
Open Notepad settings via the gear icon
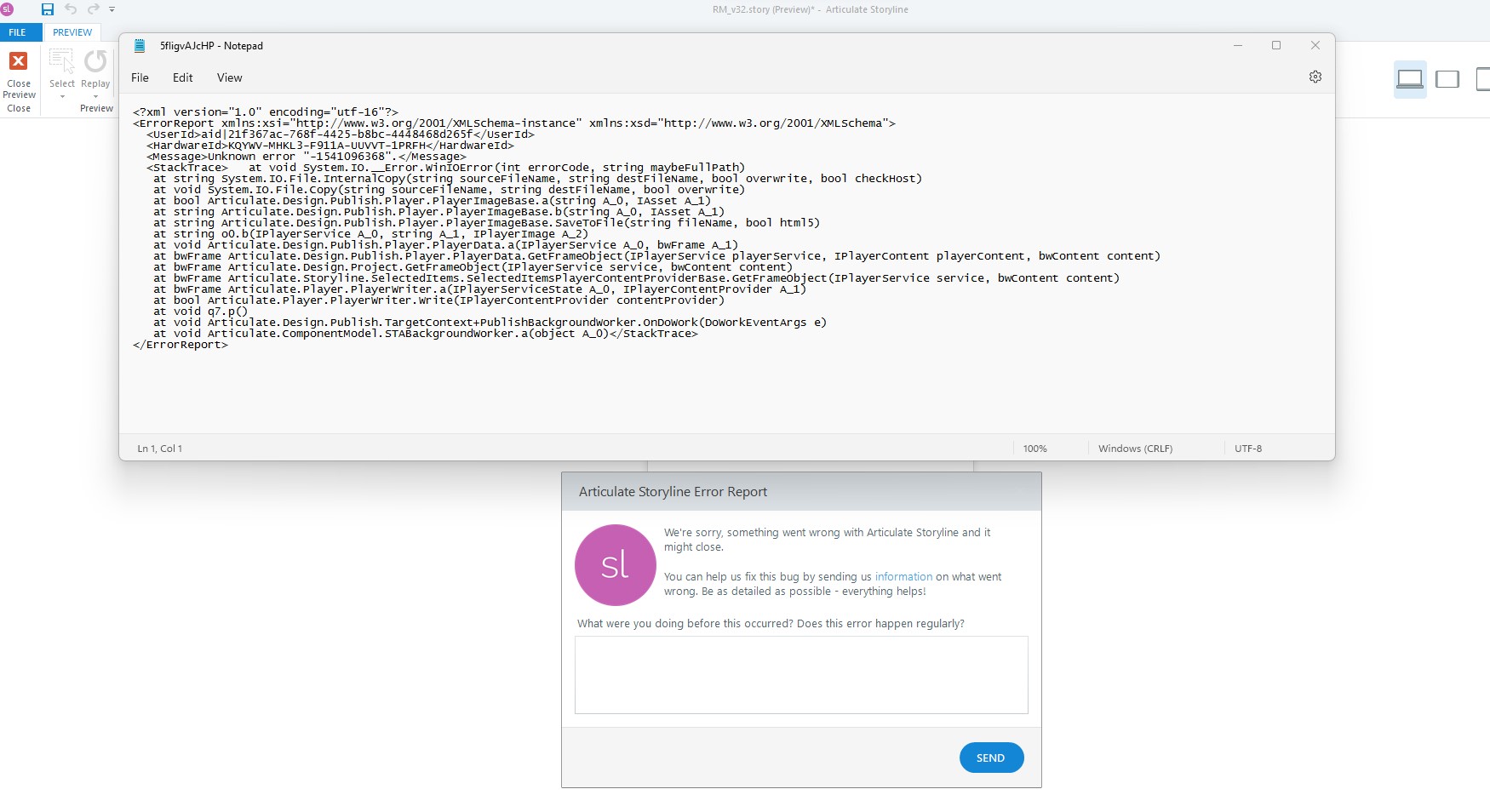[x=1315, y=77]
